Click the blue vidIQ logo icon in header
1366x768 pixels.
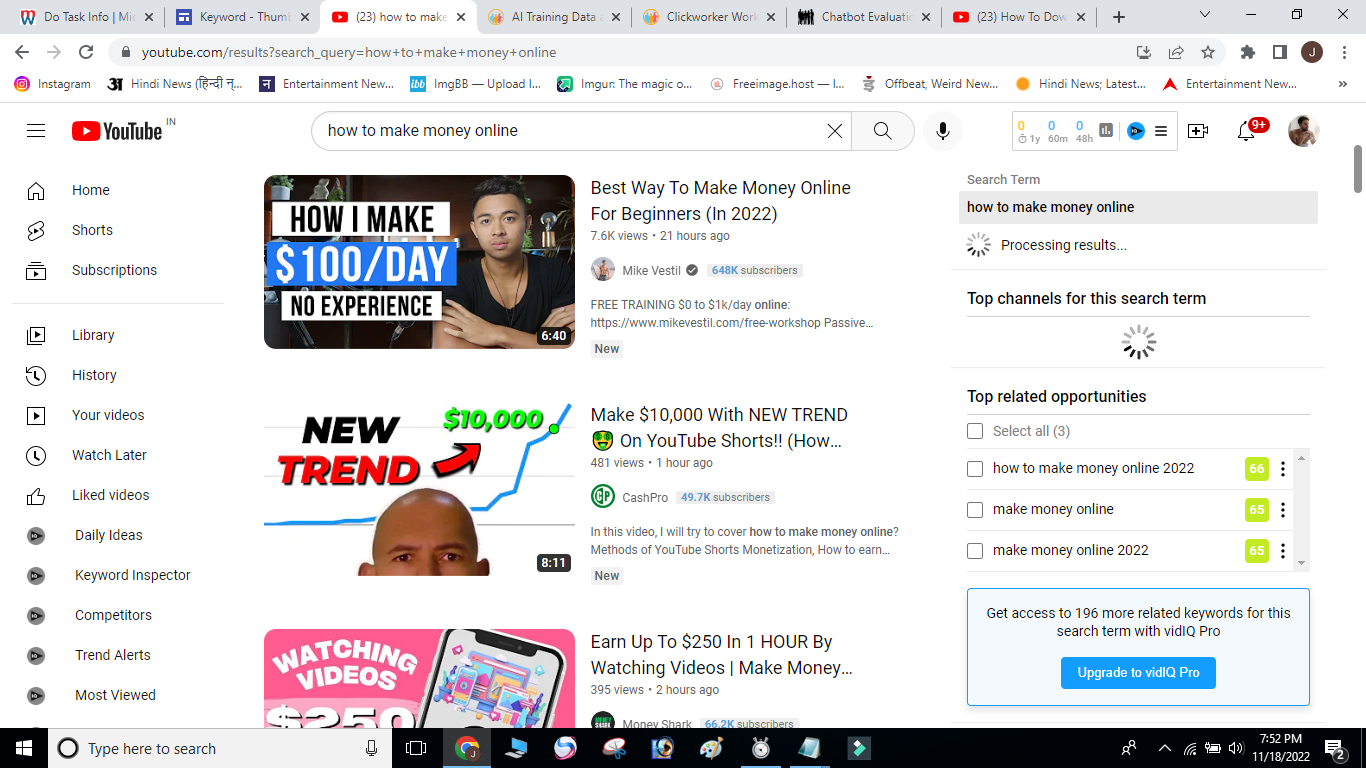(1135, 130)
